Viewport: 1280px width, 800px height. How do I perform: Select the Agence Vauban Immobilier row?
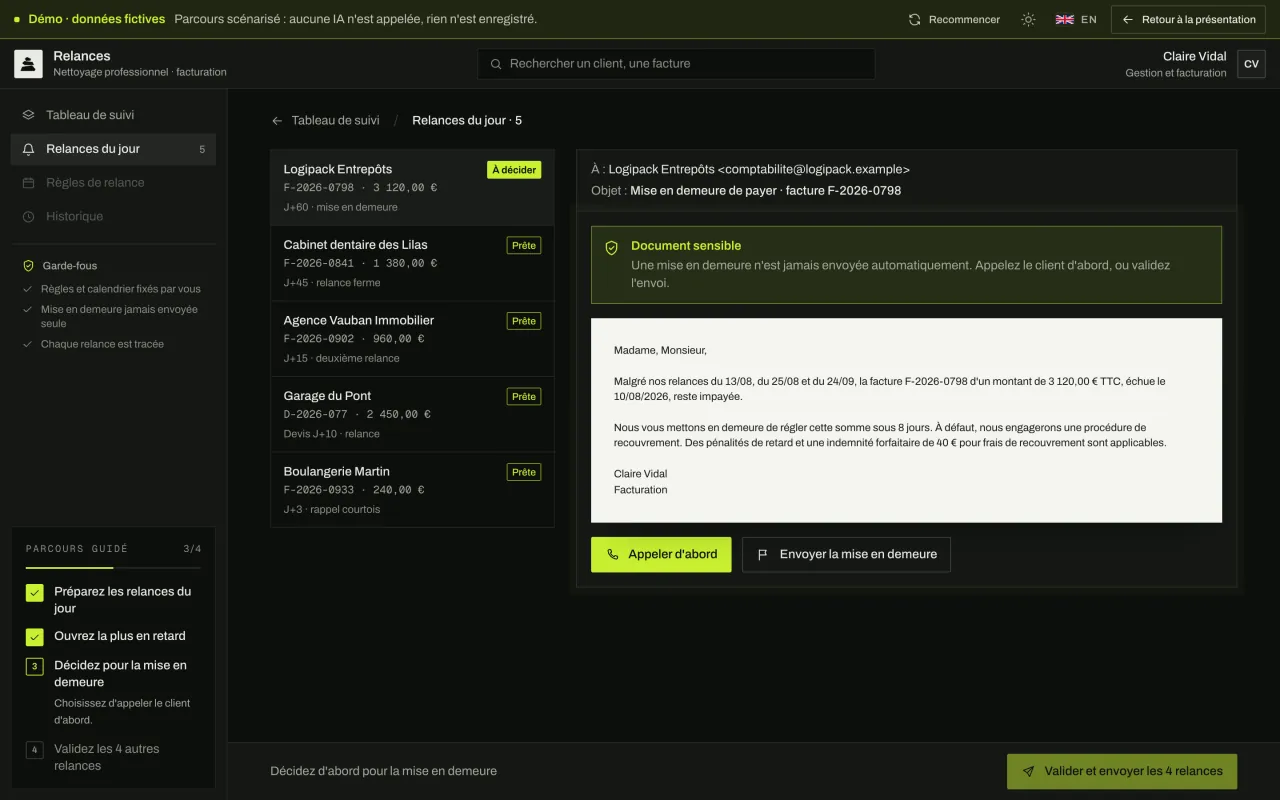[x=412, y=339]
